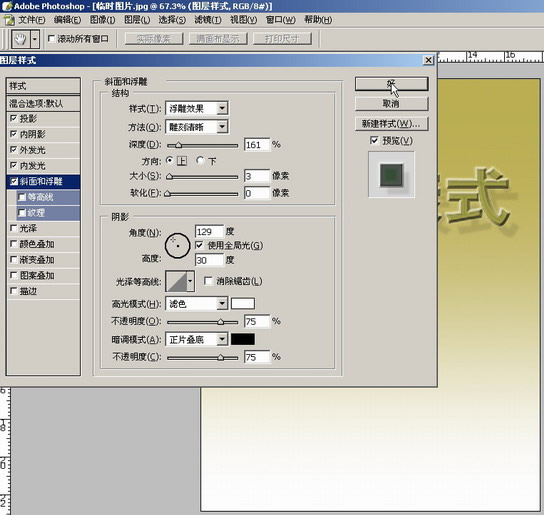
Task: Open the 暗调模式 dropdown showing 正片叠底
Action: 197,339
